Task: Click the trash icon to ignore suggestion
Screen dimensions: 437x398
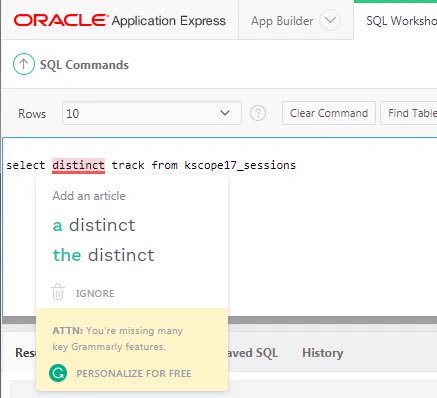Action: click(x=58, y=292)
